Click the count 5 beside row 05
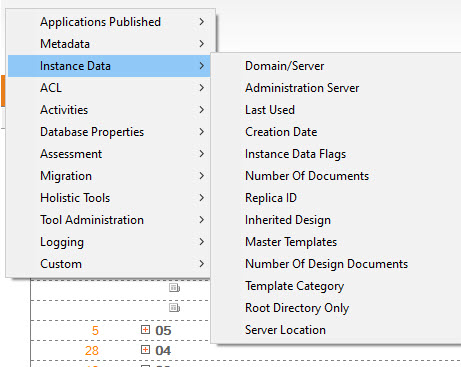This screenshot has height=367, width=461. click(95, 331)
